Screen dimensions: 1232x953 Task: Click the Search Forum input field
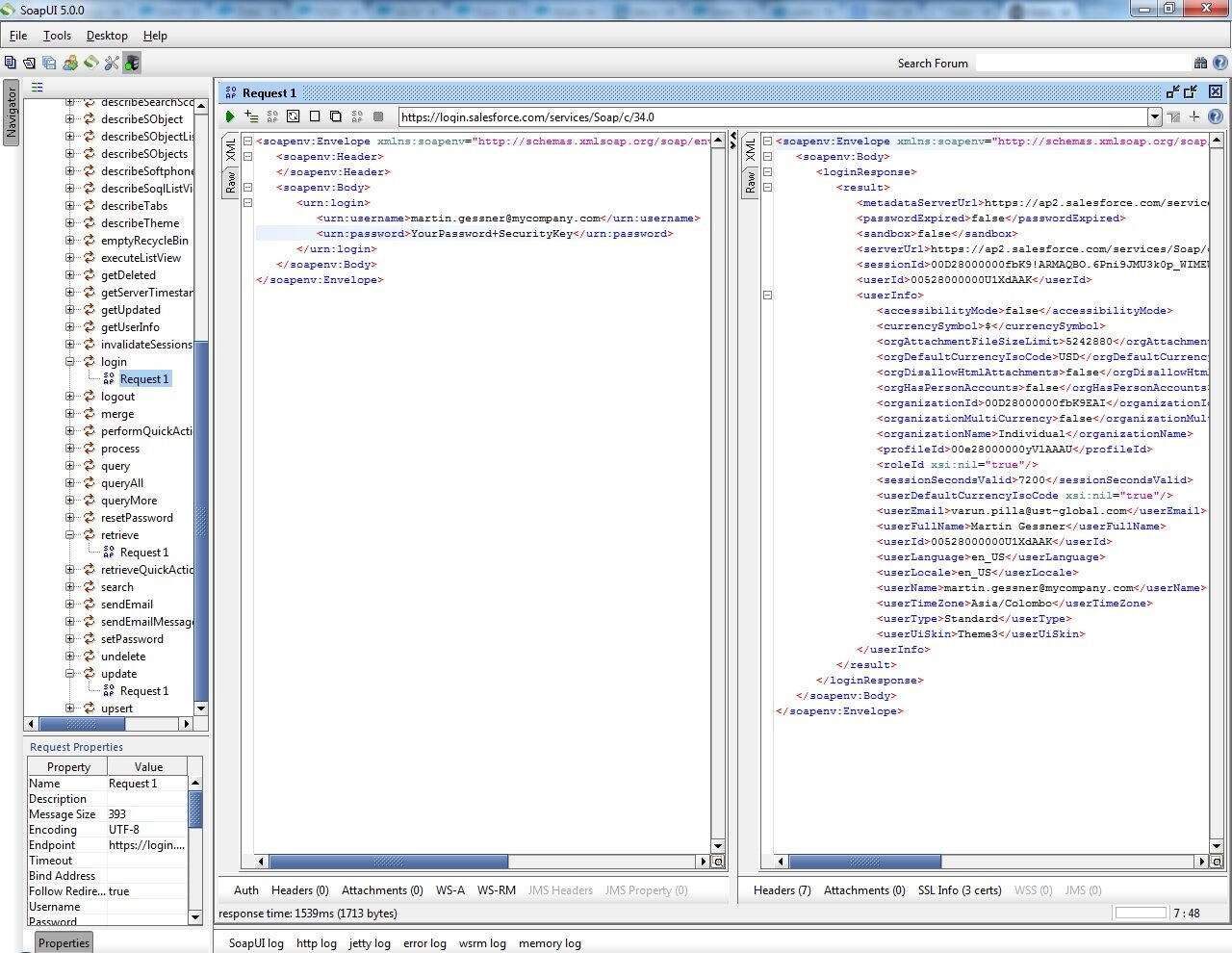(1082, 64)
